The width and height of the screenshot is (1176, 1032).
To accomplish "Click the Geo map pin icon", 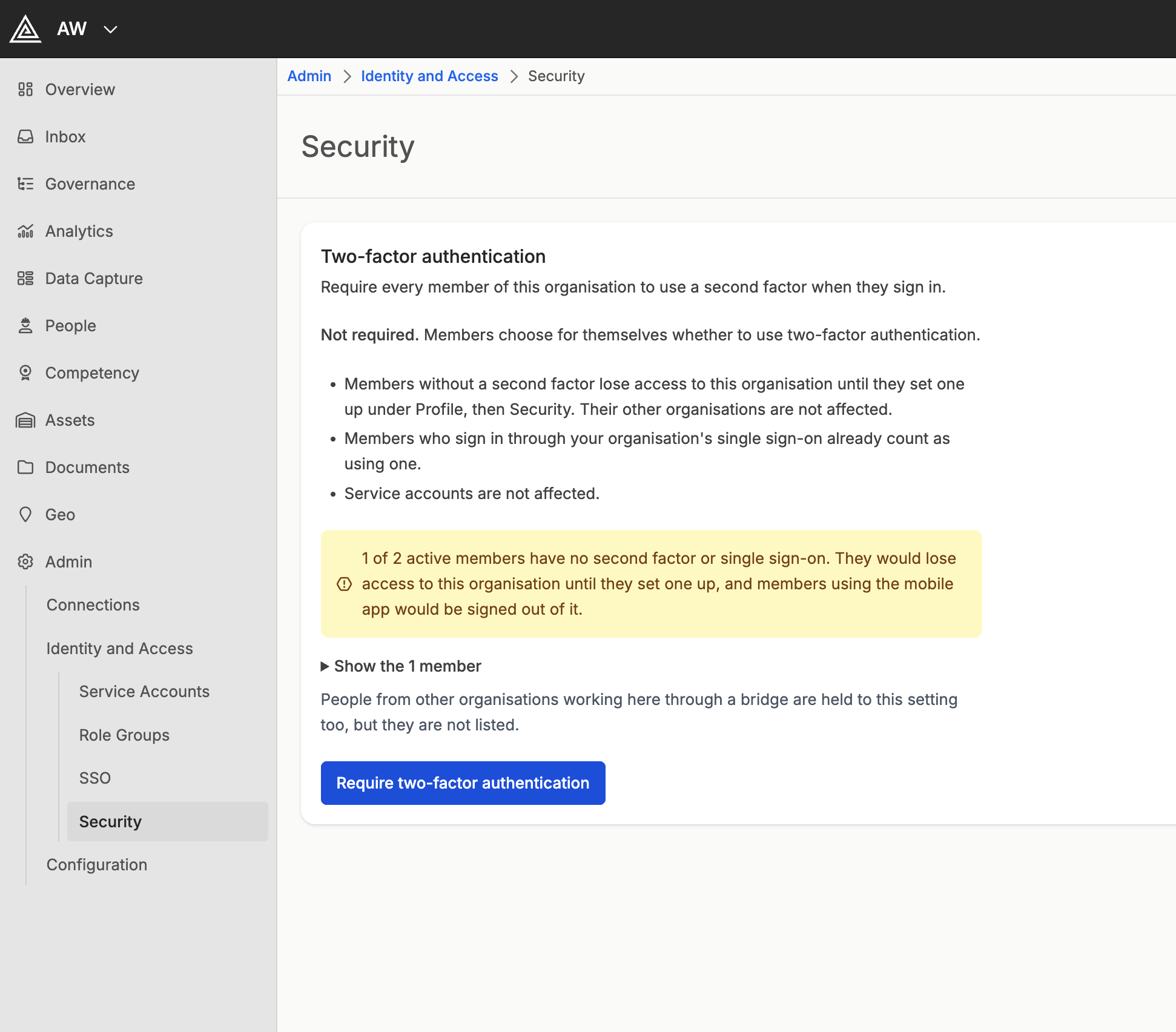I will 25,515.
